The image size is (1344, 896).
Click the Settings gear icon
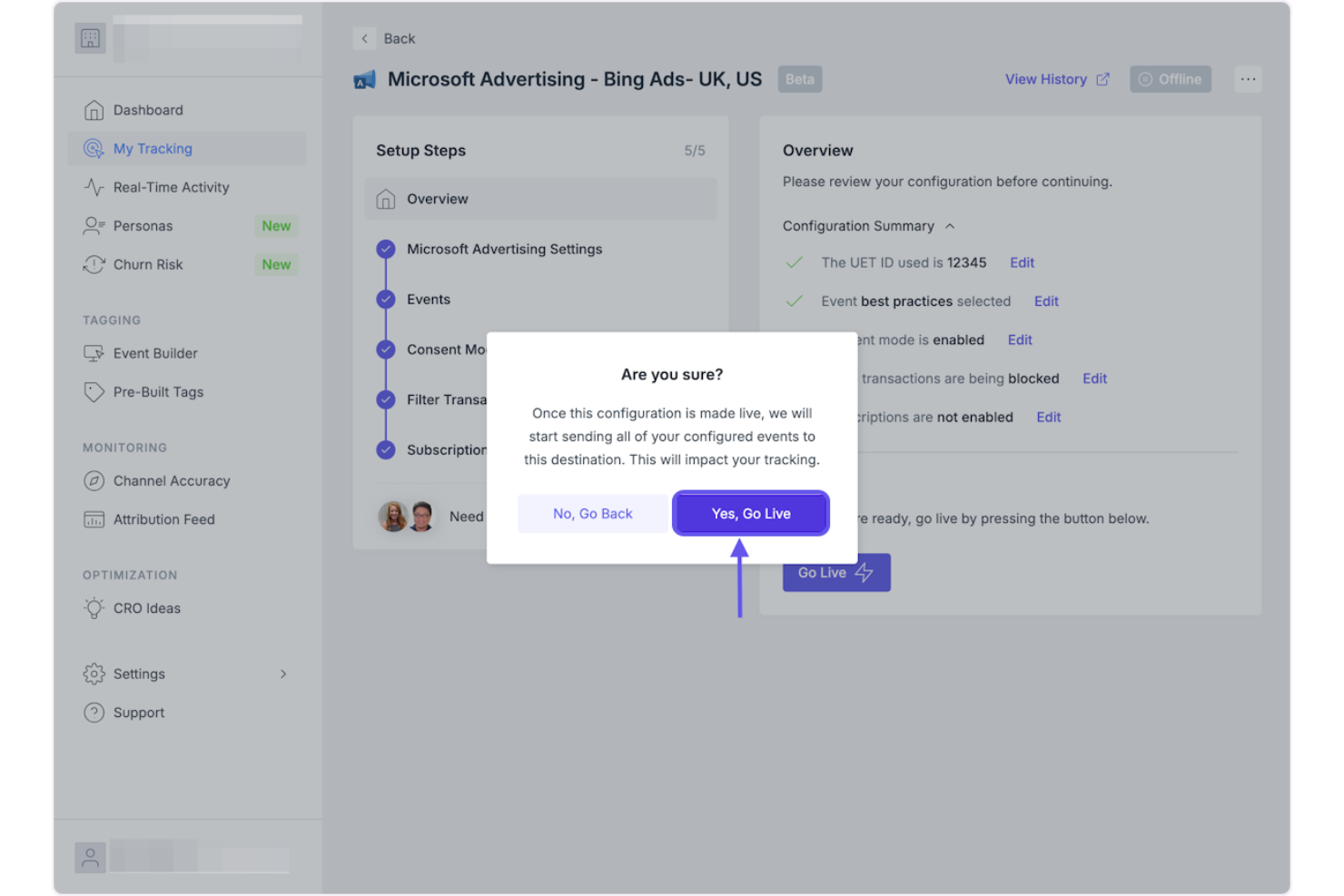pos(94,674)
